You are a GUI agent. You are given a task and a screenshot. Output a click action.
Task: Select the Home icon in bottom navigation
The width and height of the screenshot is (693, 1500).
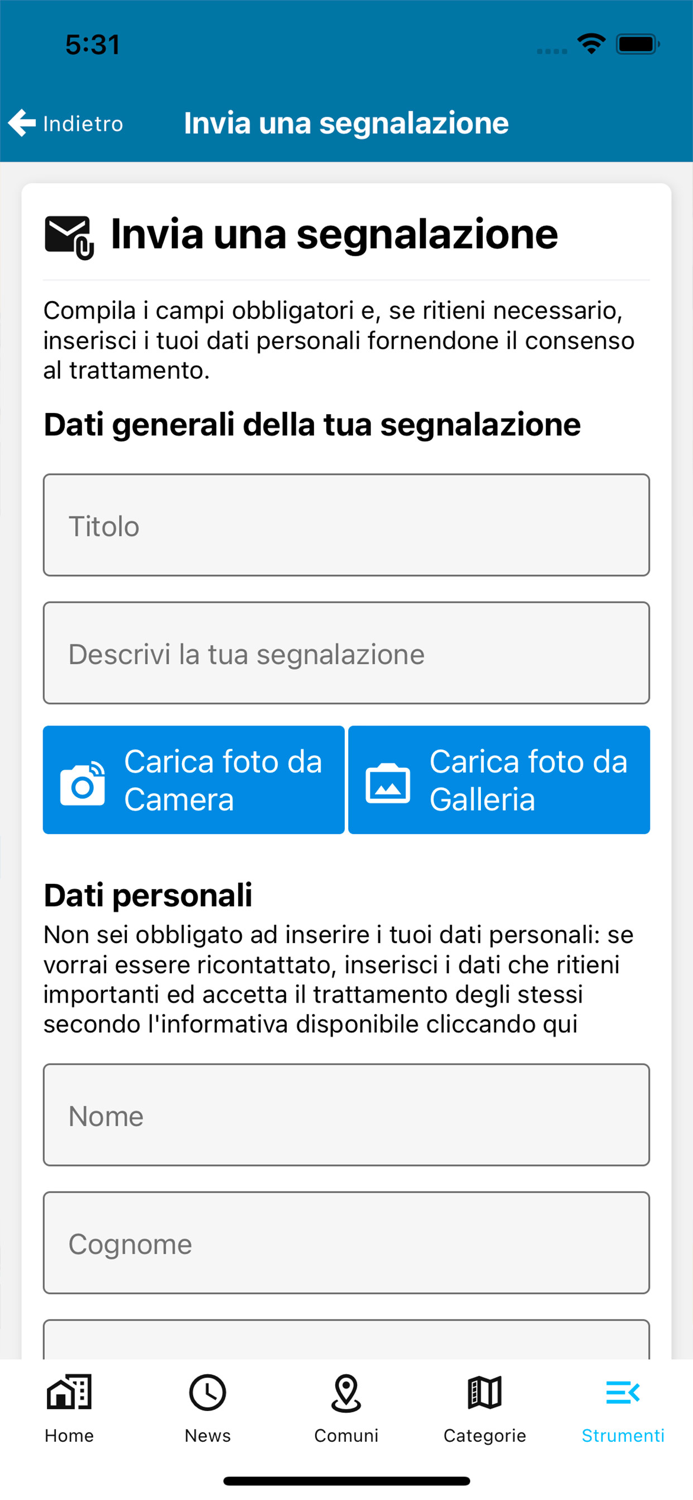click(x=68, y=1391)
